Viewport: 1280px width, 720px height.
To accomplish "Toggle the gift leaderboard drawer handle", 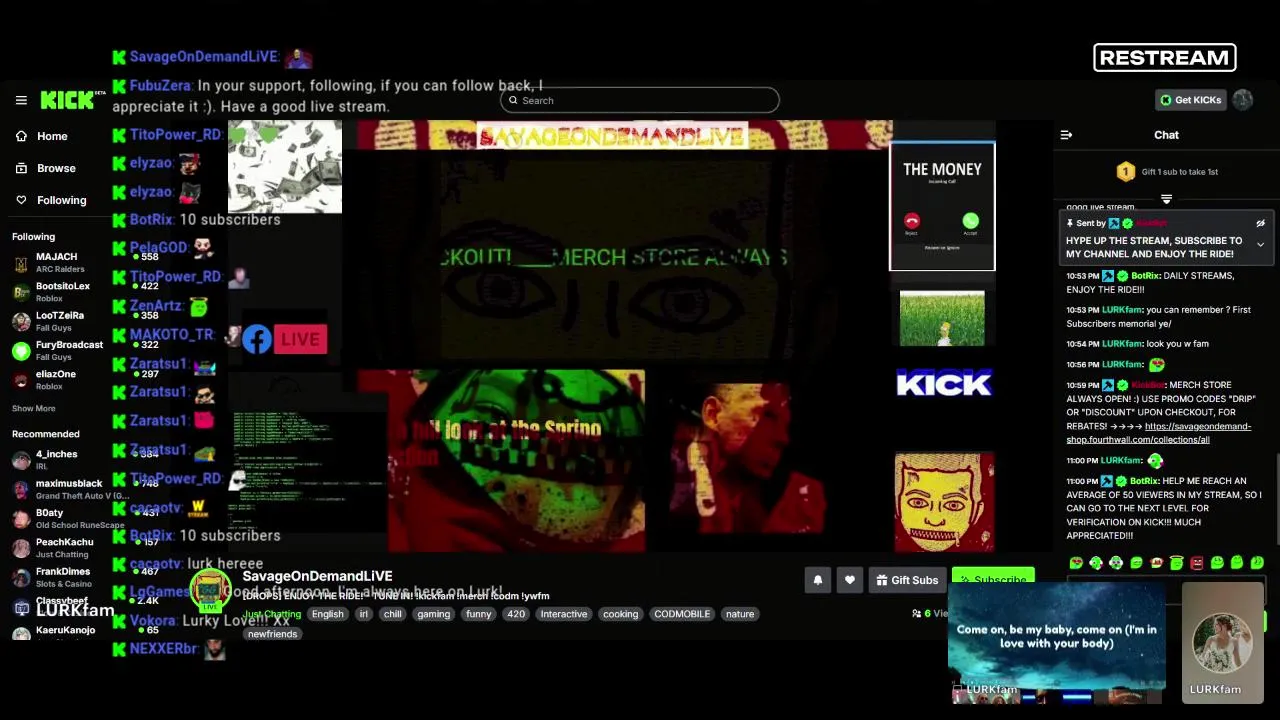I will click(x=1166, y=199).
